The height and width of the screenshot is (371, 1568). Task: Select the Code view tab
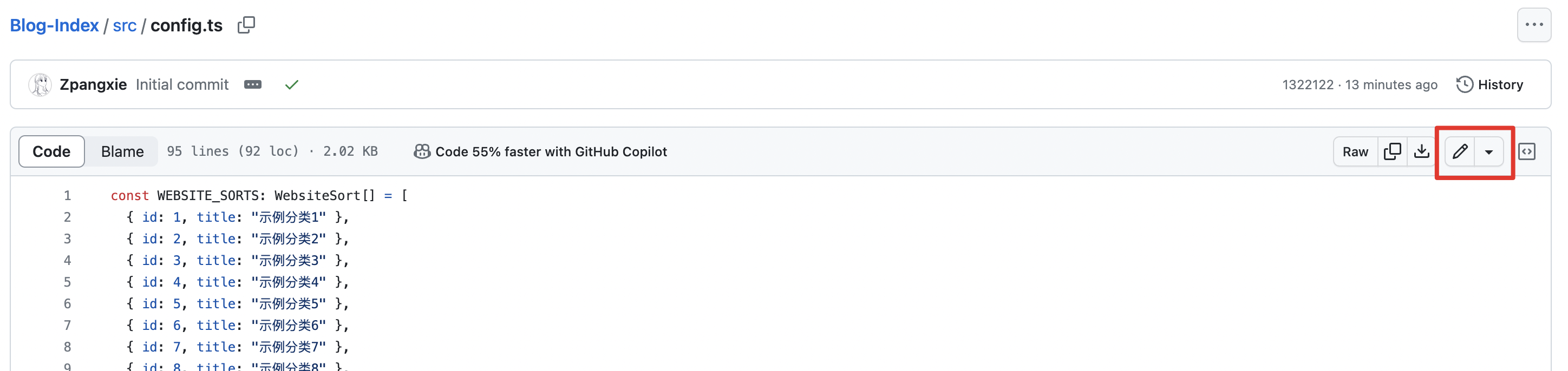click(52, 151)
